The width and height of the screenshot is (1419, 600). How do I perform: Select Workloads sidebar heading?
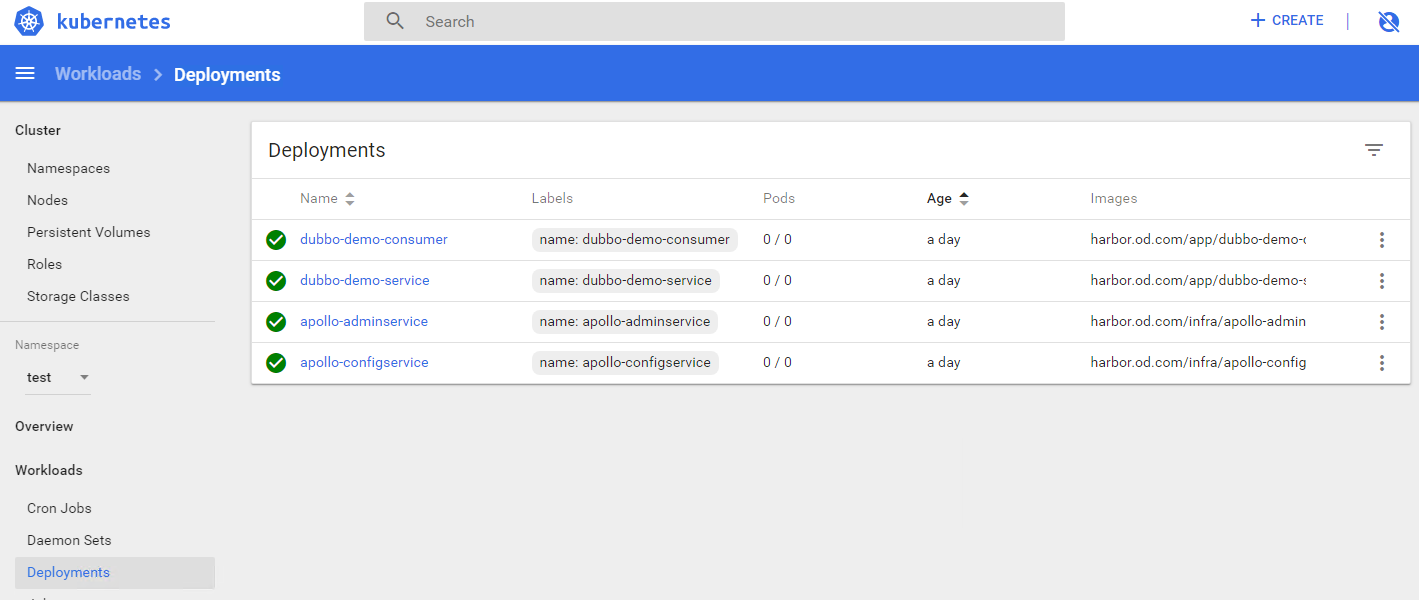(49, 470)
